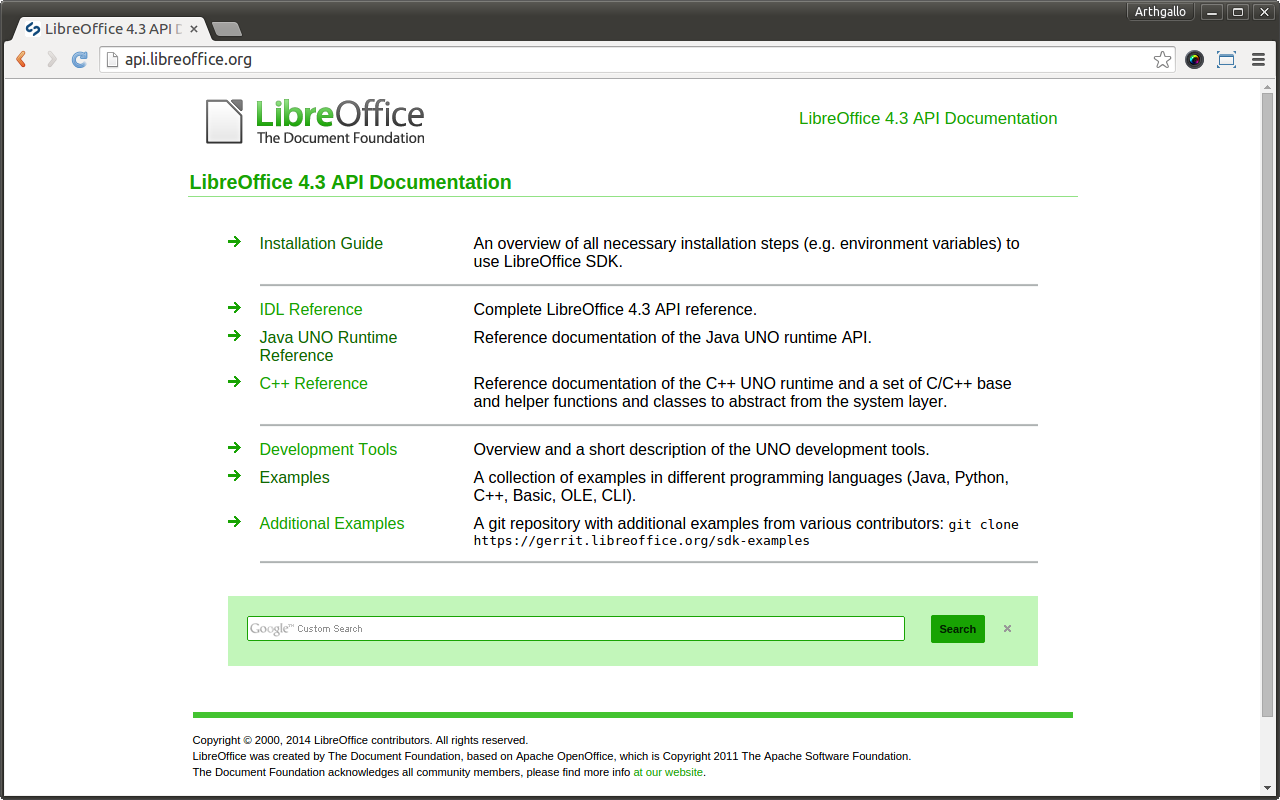1280x800 pixels.
Task: Click the LibreOffice logo image
Action: click(316, 121)
